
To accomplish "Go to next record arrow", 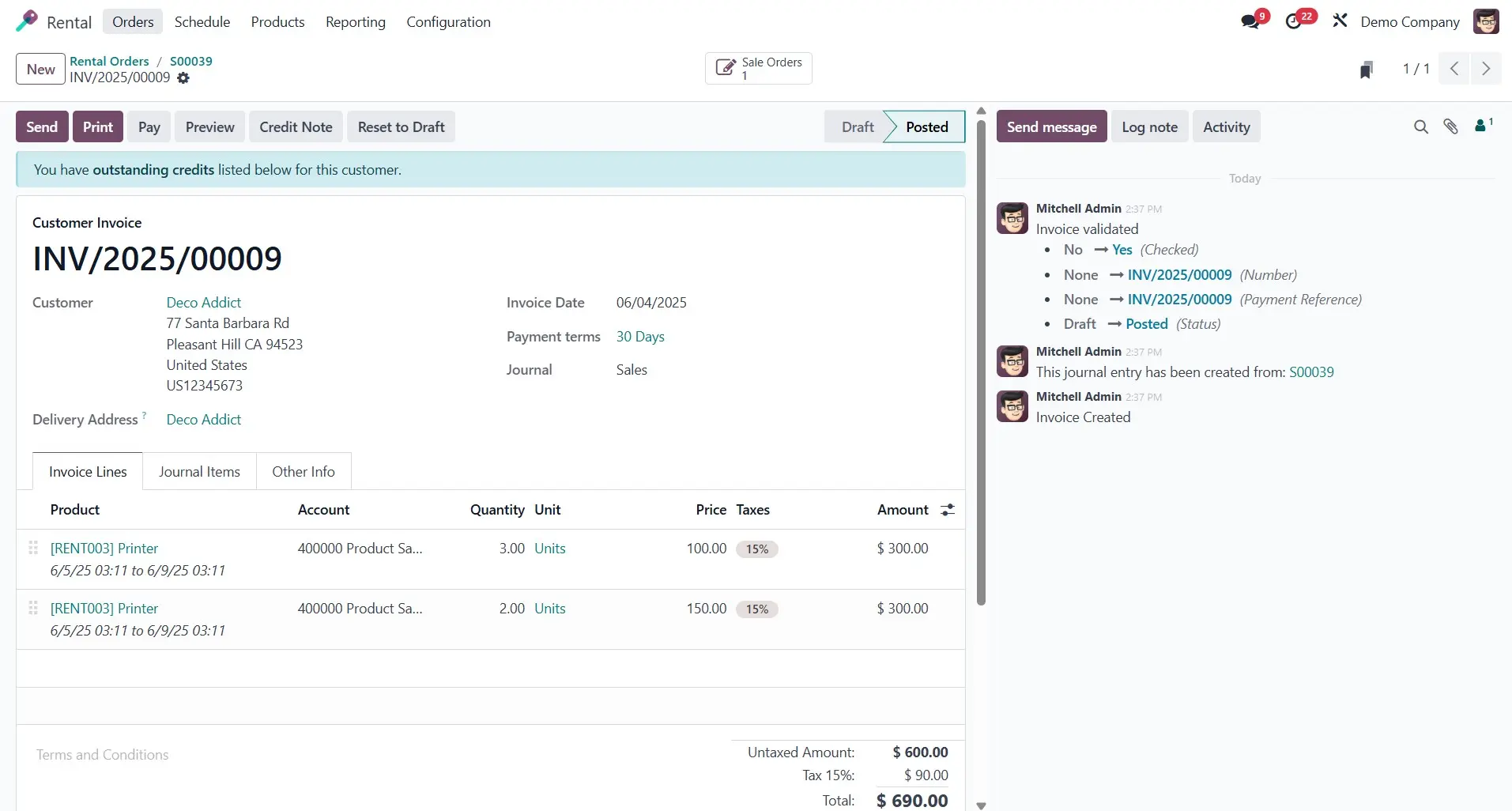I will [1486, 69].
